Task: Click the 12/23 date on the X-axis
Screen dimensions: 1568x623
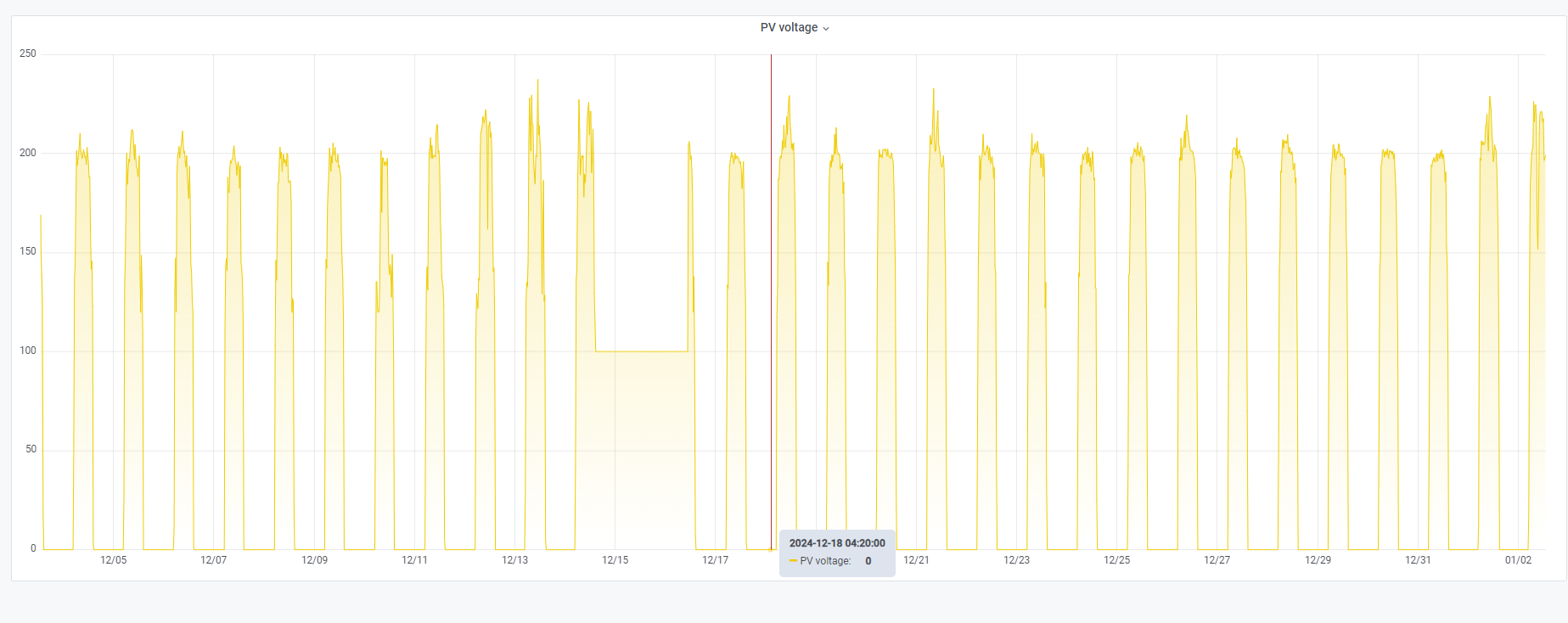Action: pos(1017,560)
